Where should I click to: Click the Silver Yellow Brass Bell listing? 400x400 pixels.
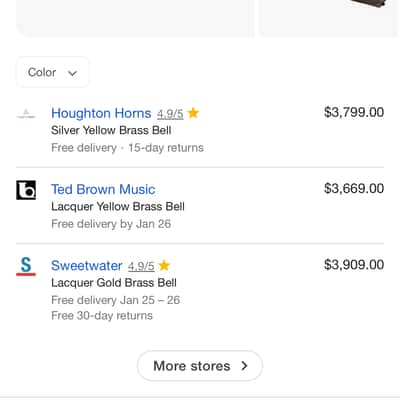pyautogui.click(x=111, y=130)
